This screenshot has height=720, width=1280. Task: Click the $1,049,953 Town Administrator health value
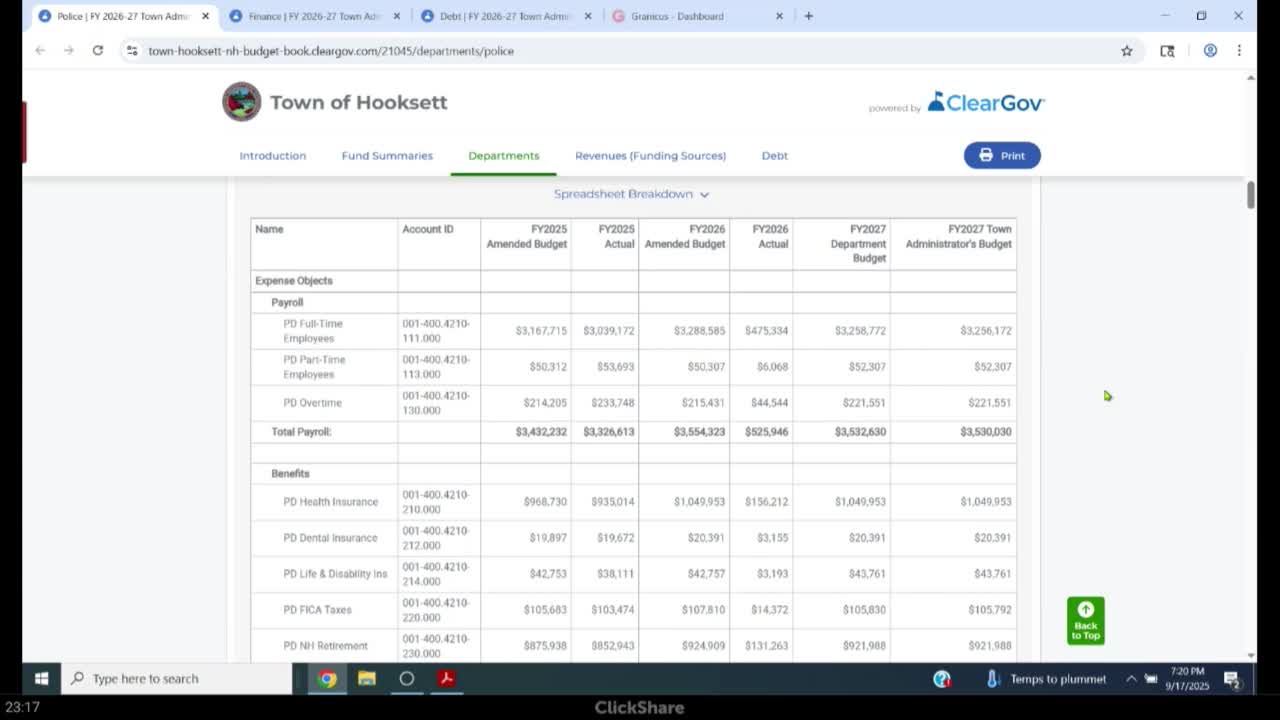986,502
